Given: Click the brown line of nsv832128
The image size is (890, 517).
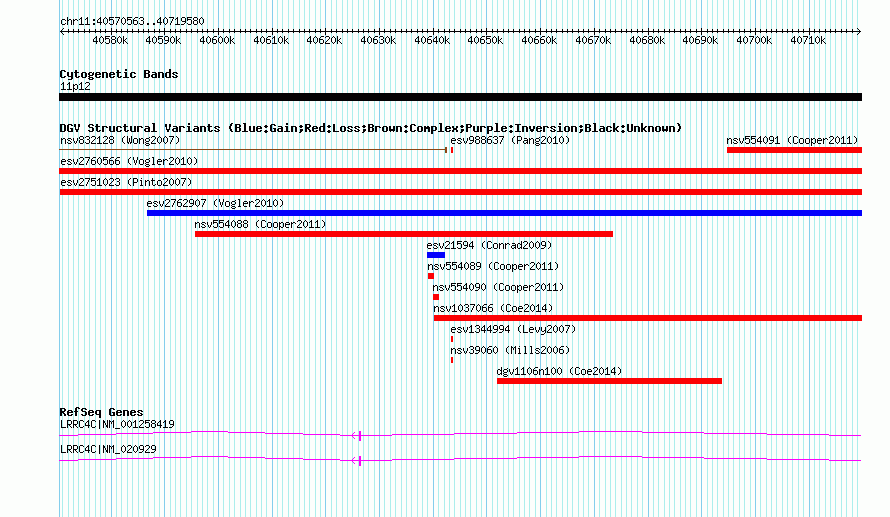Looking at the screenshot, I should click(253, 150).
